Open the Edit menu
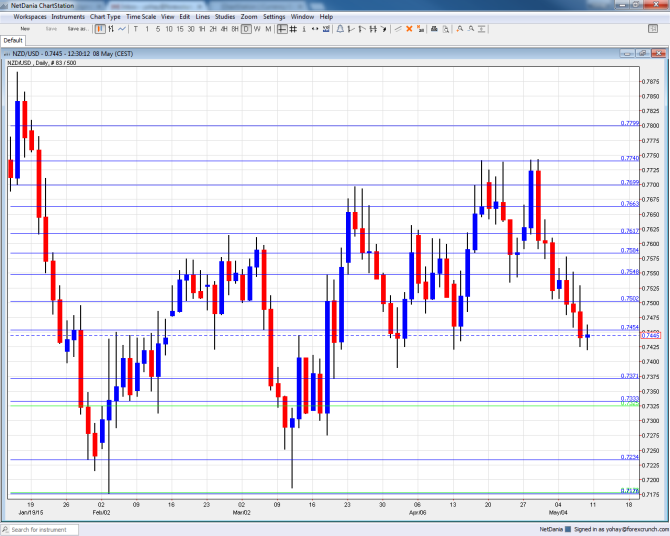 point(185,17)
